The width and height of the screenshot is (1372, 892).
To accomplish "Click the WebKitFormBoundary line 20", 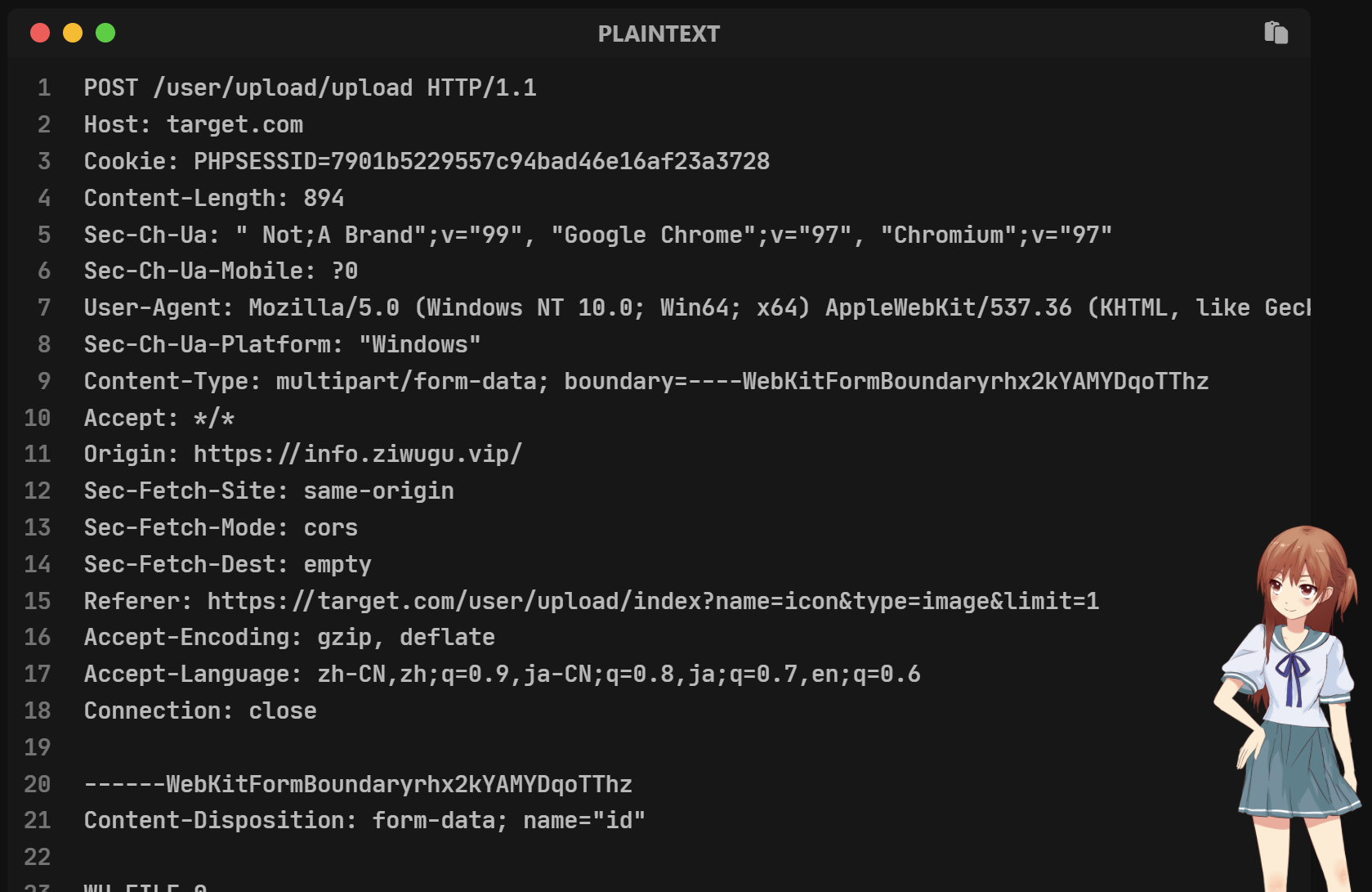I will tap(358, 784).
